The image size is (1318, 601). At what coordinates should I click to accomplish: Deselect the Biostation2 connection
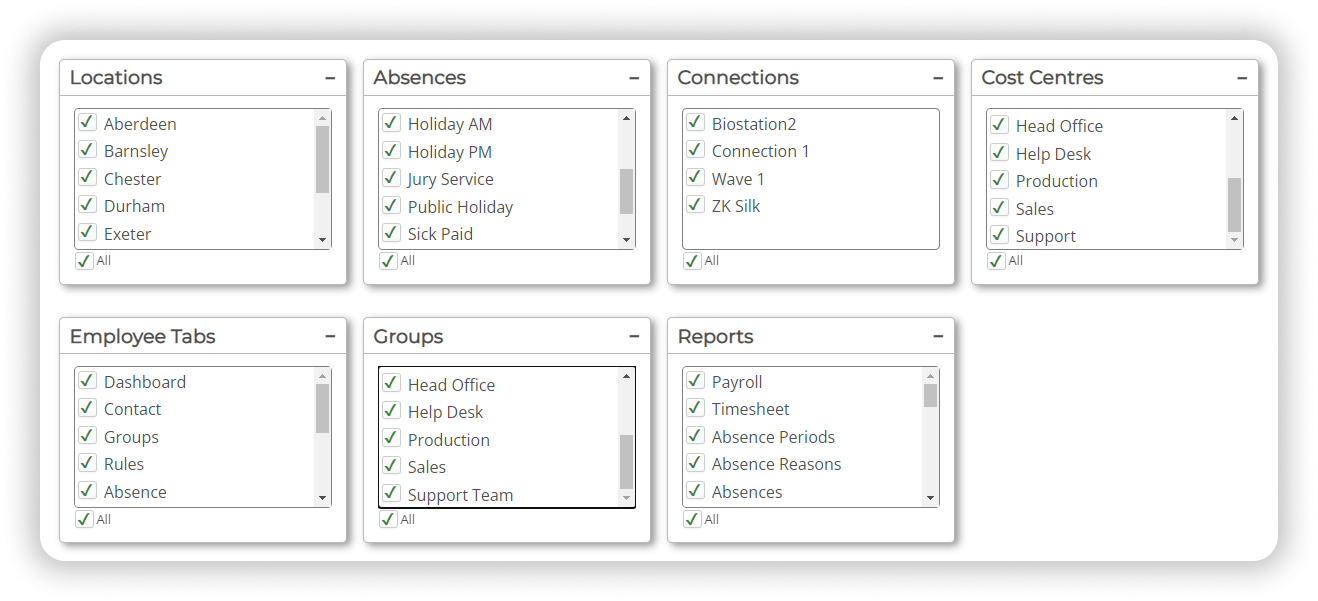(x=695, y=123)
